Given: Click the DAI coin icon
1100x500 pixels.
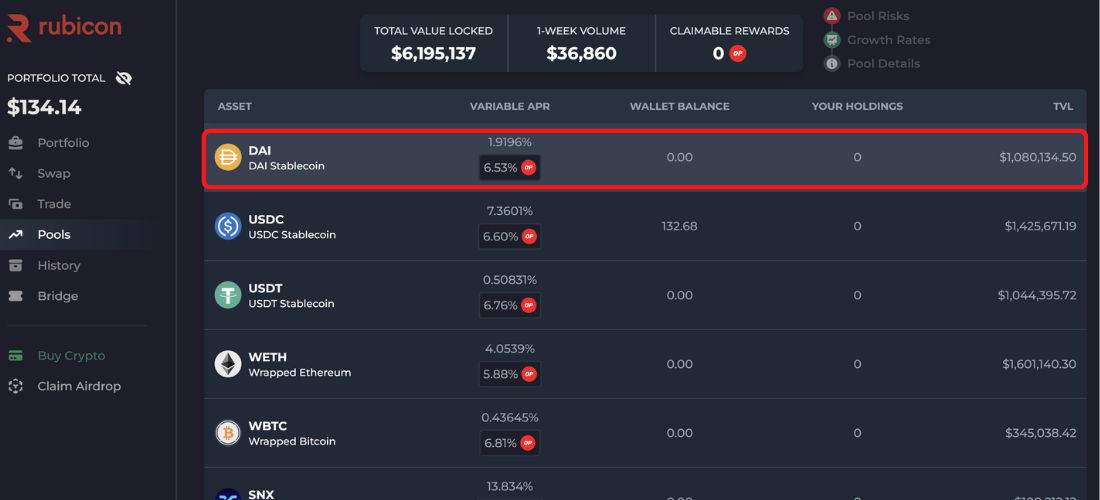Looking at the screenshot, I should tap(228, 157).
